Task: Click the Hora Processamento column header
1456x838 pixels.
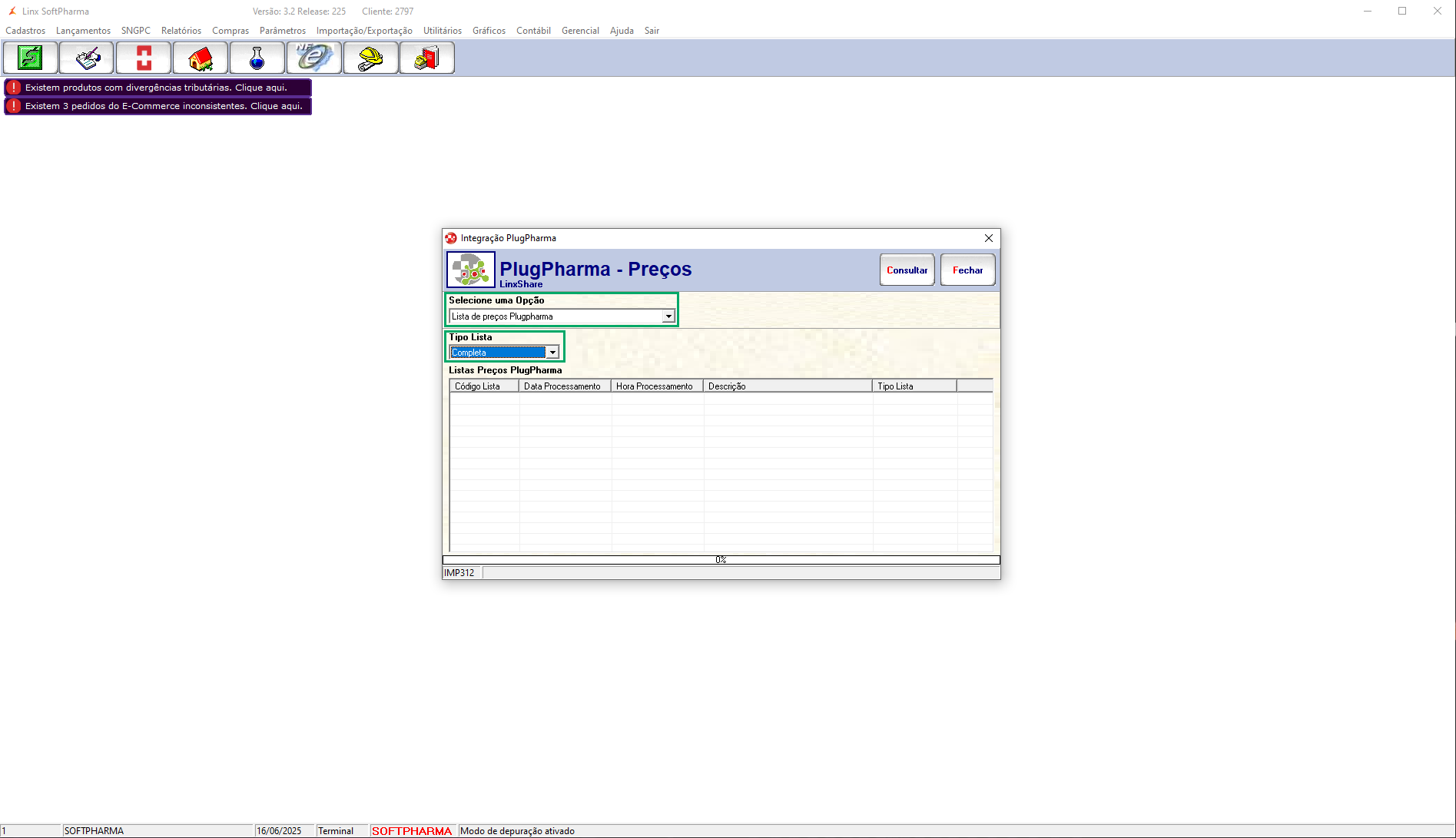Action: 658,386
